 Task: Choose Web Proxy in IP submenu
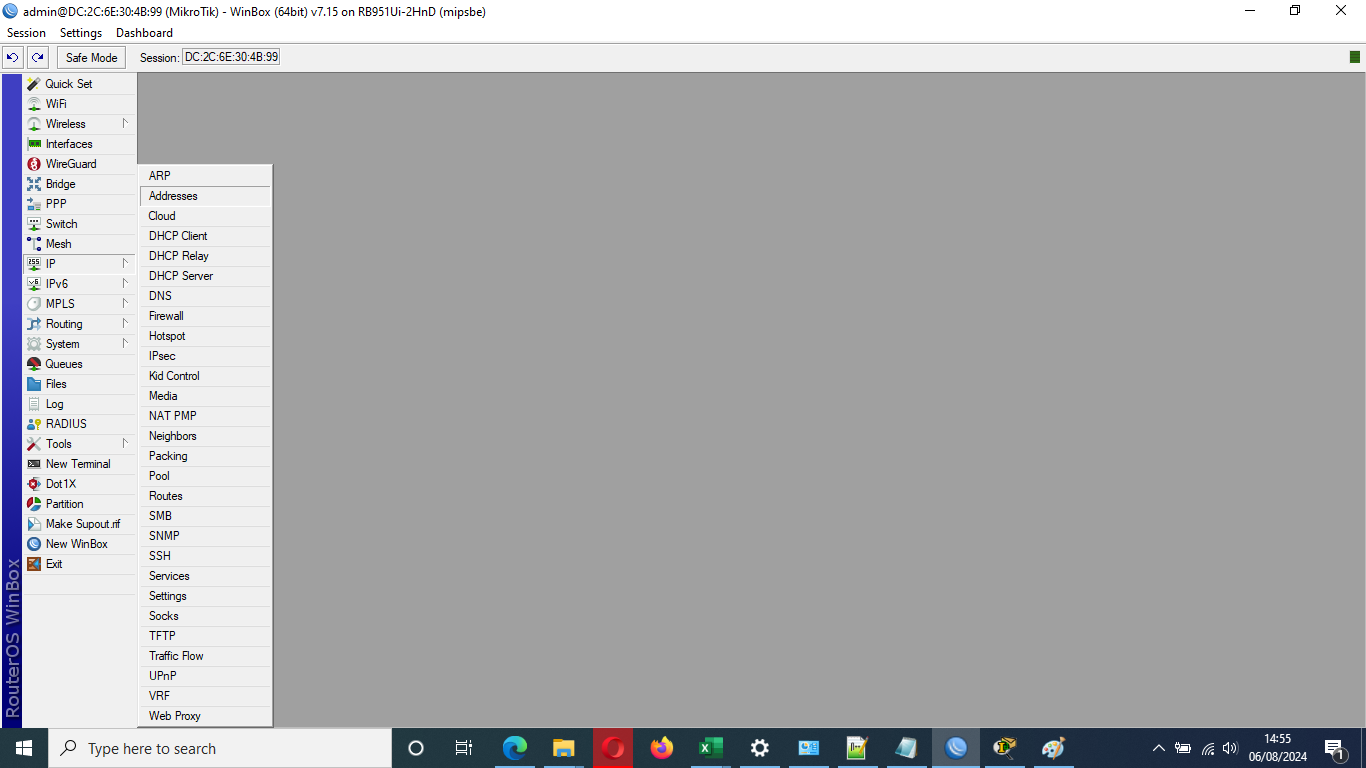(205, 716)
